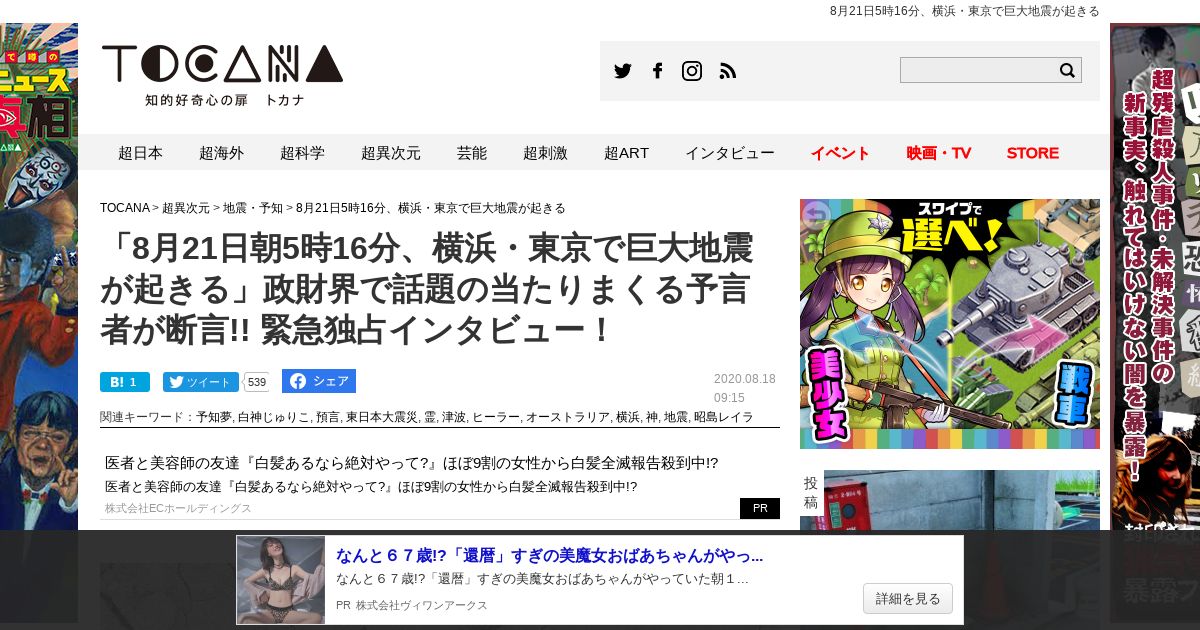The height and width of the screenshot is (630, 1200).
Task: Open the 霊 keyword link
Action: (x=429, y=417)
